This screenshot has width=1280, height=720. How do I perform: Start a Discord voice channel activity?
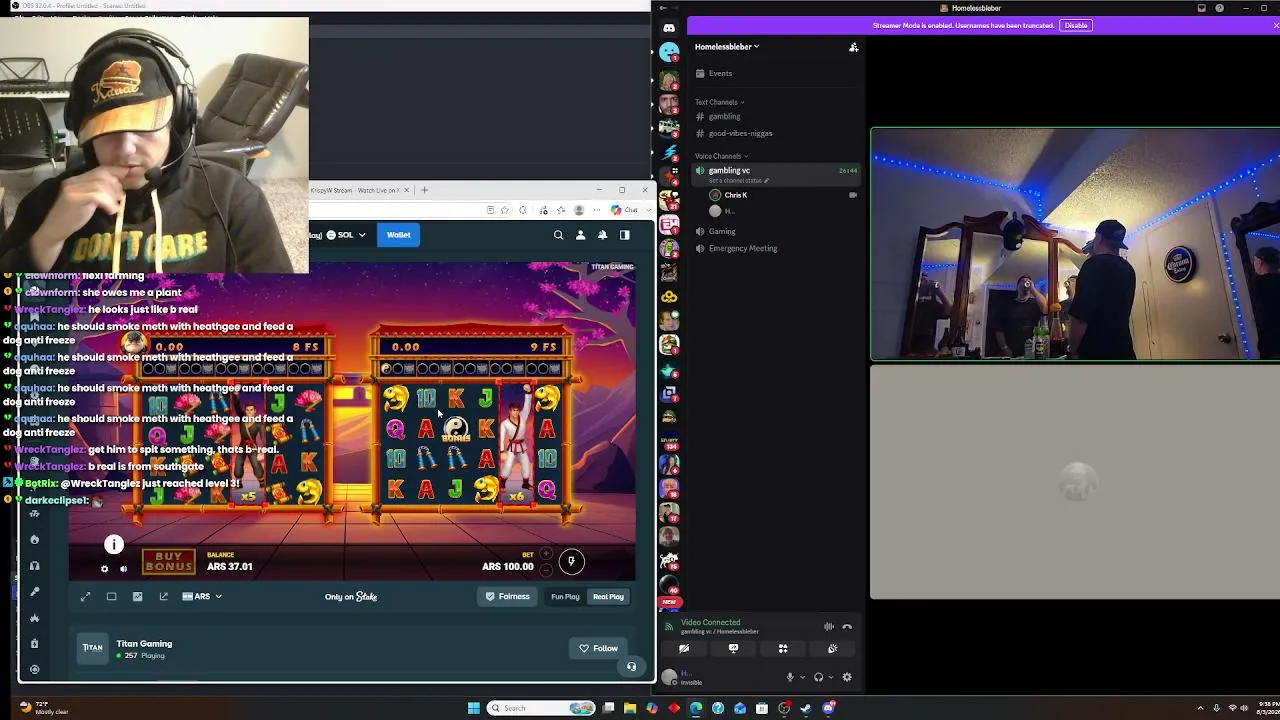click(783, 648)
